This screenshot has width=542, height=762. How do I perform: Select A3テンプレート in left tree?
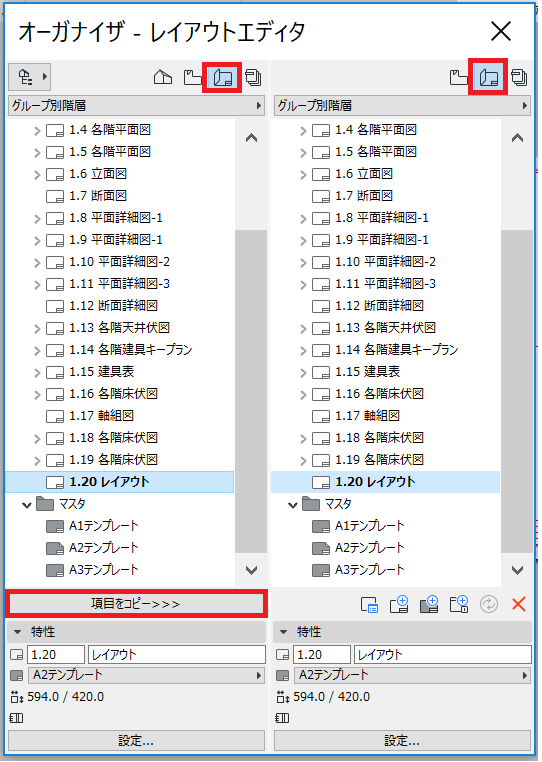[104, 570]
